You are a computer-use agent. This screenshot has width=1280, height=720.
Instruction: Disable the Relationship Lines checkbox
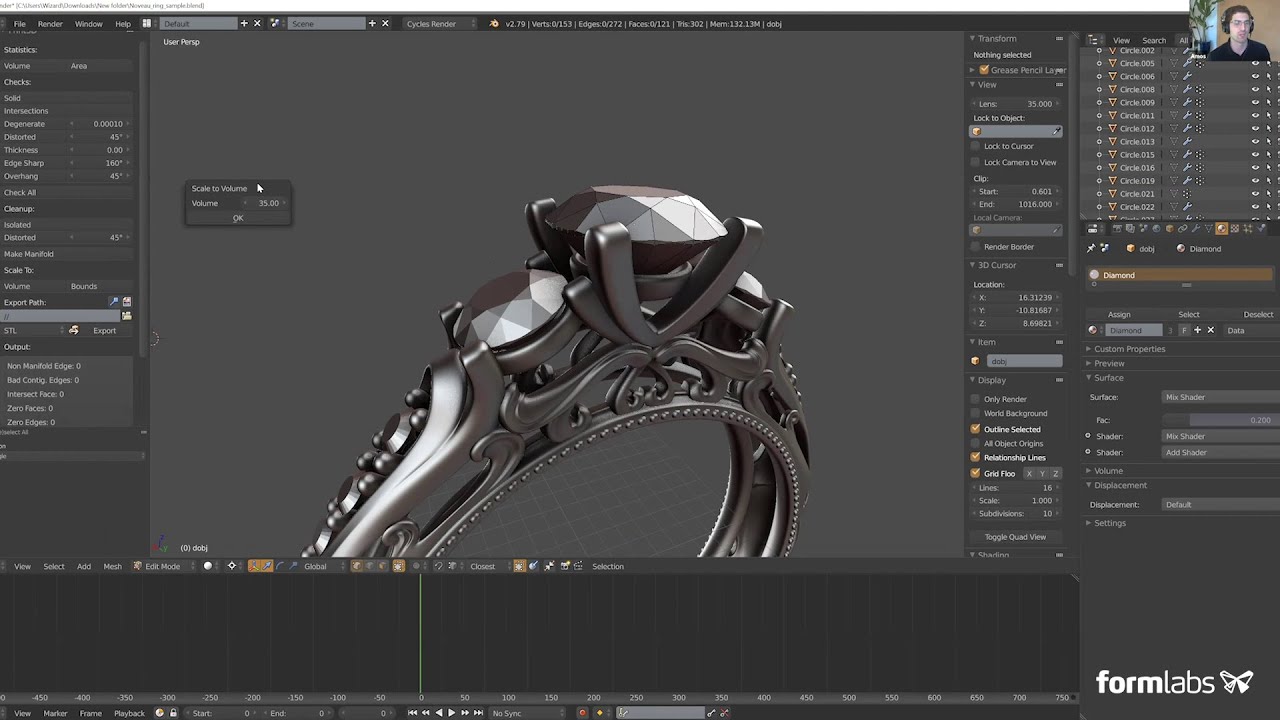(975, 457)
